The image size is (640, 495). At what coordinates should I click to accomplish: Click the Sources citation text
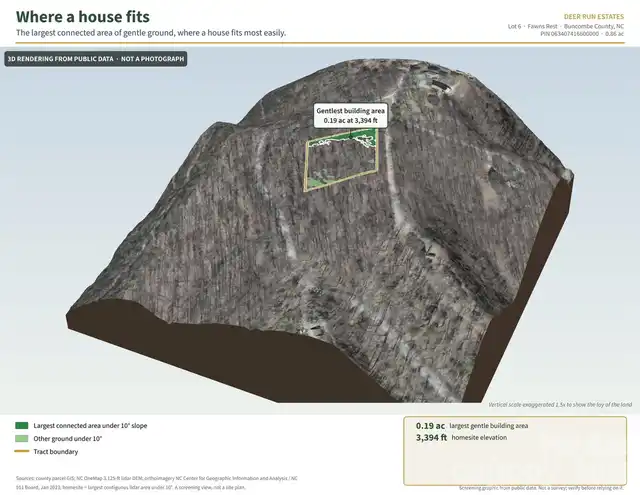pos(157,483)
